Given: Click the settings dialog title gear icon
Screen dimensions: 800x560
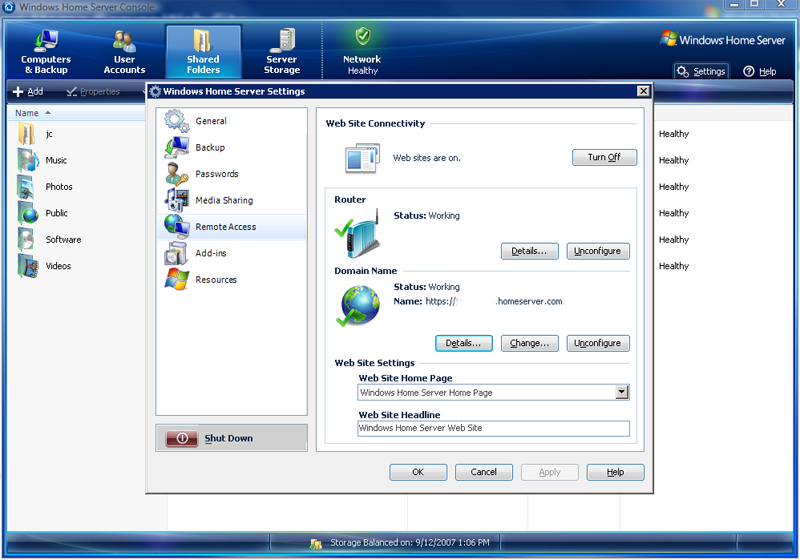Looking at the screenshot, I should tap(155, 91).
